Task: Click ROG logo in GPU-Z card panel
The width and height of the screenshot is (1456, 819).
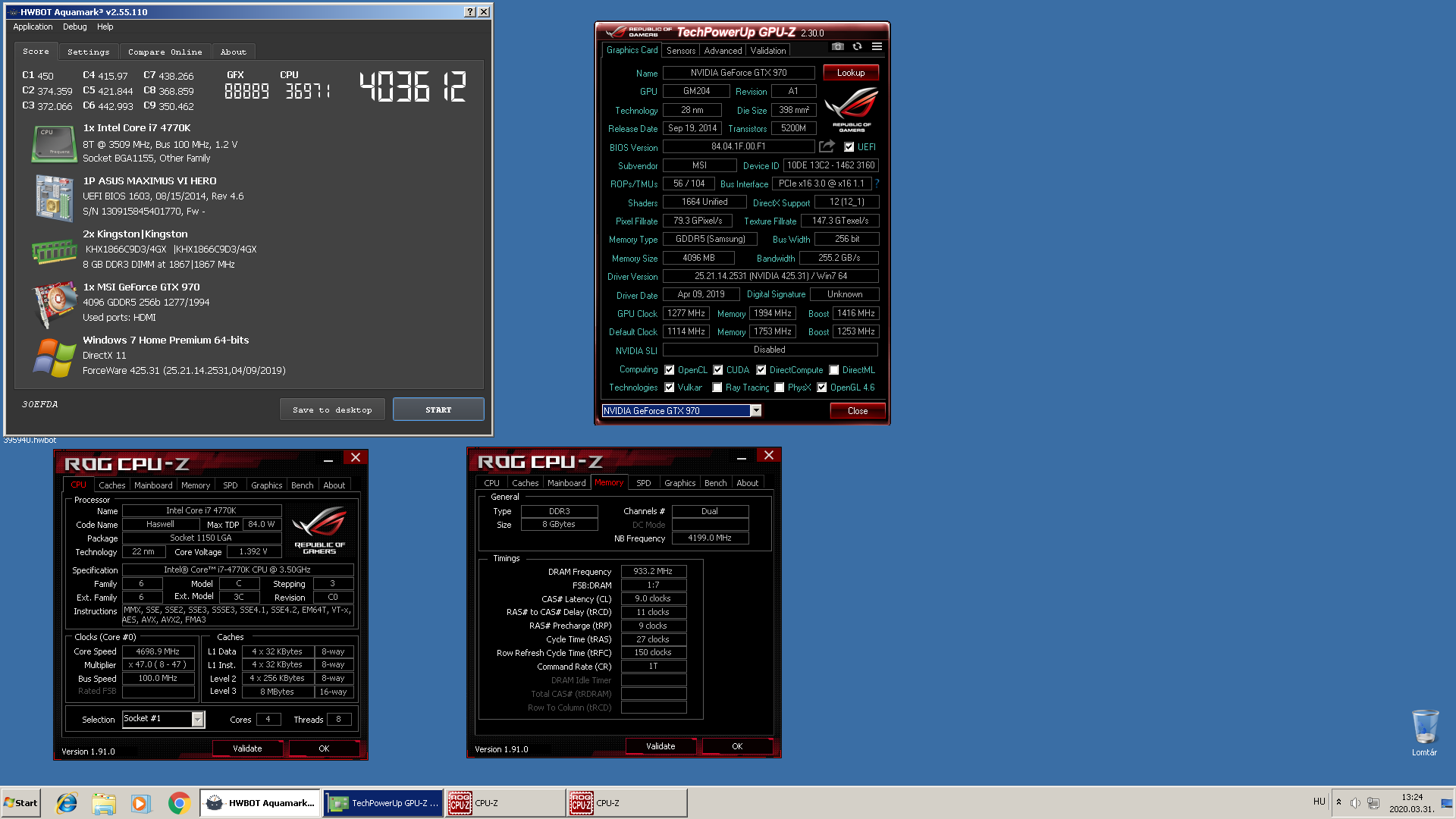Action: [x=852, y=109]
